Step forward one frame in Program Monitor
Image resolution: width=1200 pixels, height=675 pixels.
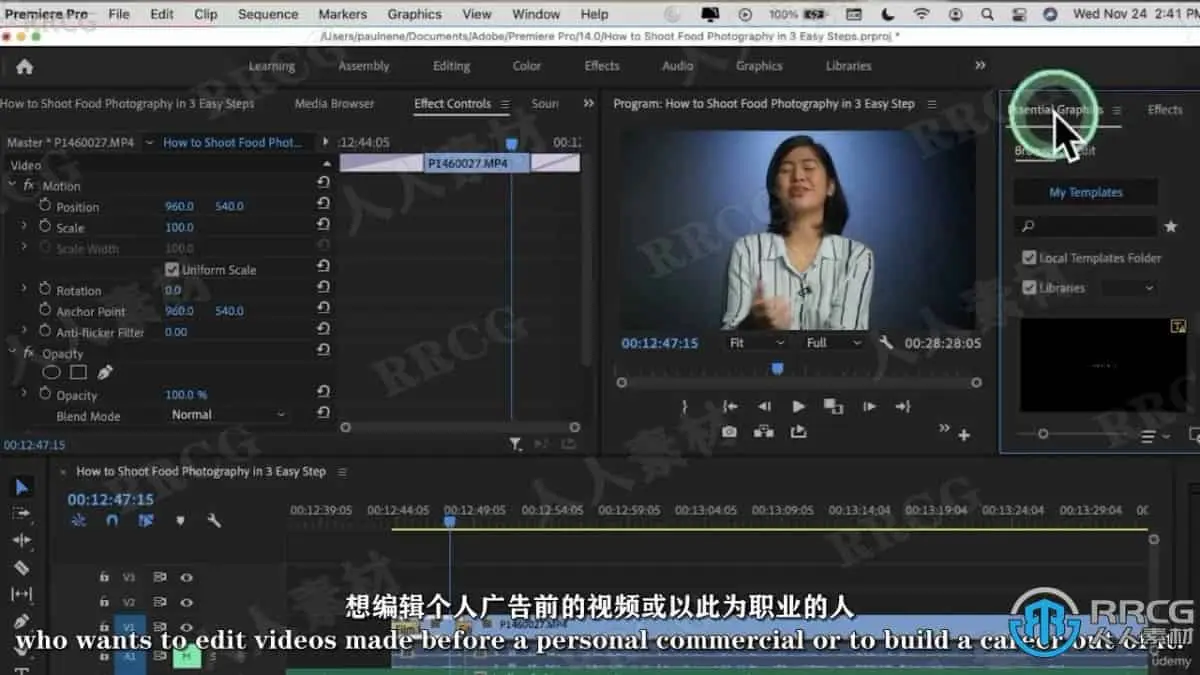tap(869, 406)
